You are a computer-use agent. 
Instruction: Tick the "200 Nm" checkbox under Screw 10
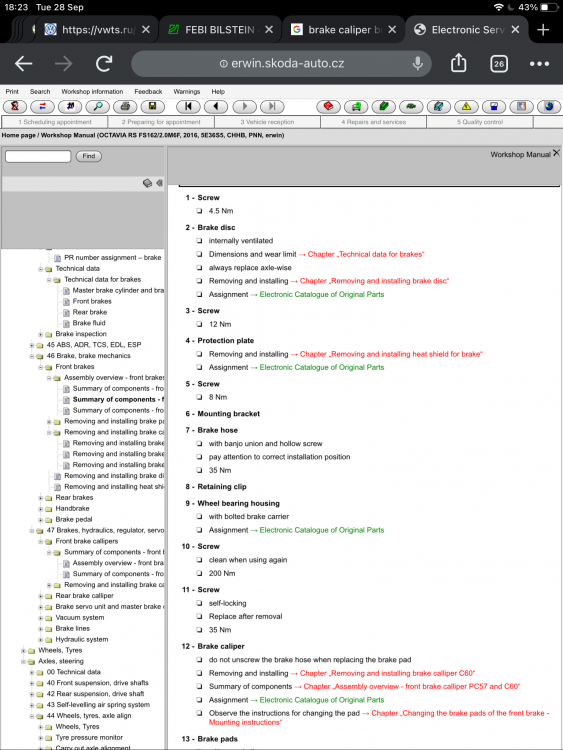coord(199,574)
